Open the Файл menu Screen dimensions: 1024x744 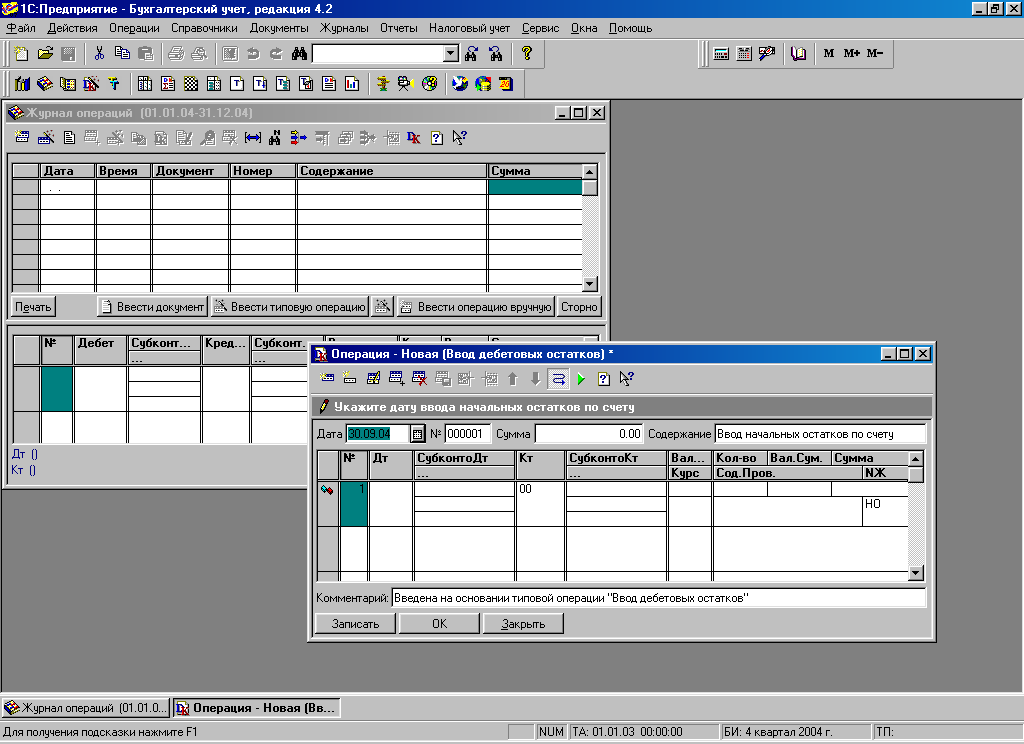coord(21,28)
